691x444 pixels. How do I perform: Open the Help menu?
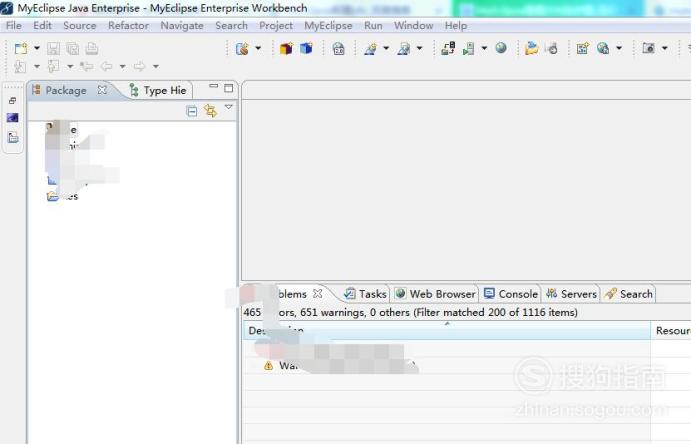pos(456,26)
